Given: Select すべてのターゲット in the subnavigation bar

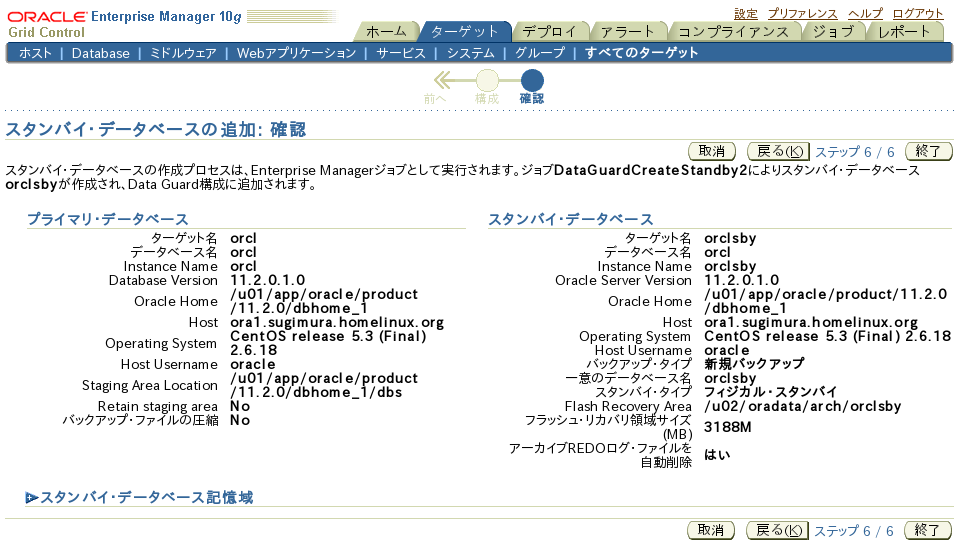Looking at the screenshot, I should click(x=642, y=53).
